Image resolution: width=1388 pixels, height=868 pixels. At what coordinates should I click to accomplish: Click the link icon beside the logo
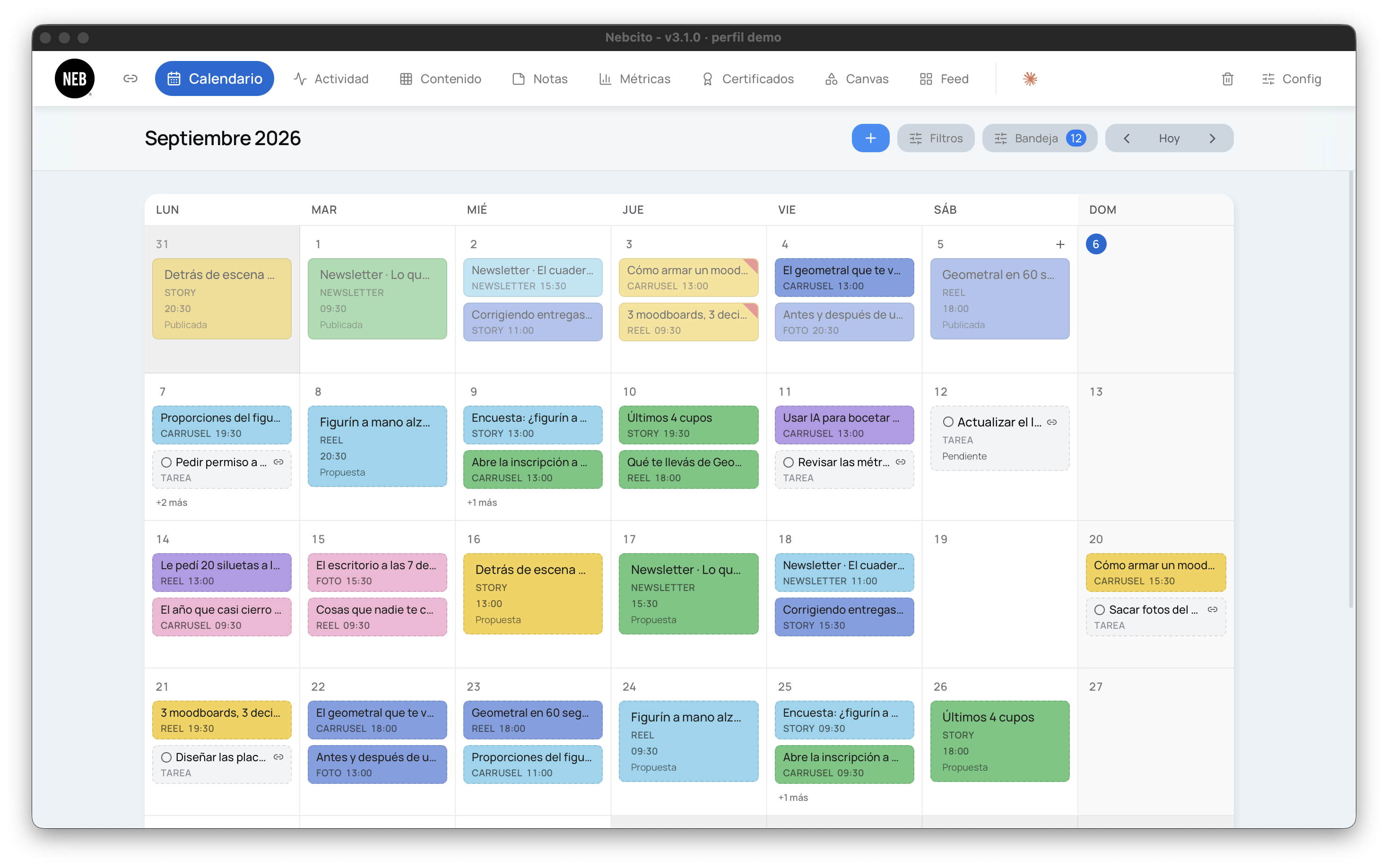tap(130, 78)
